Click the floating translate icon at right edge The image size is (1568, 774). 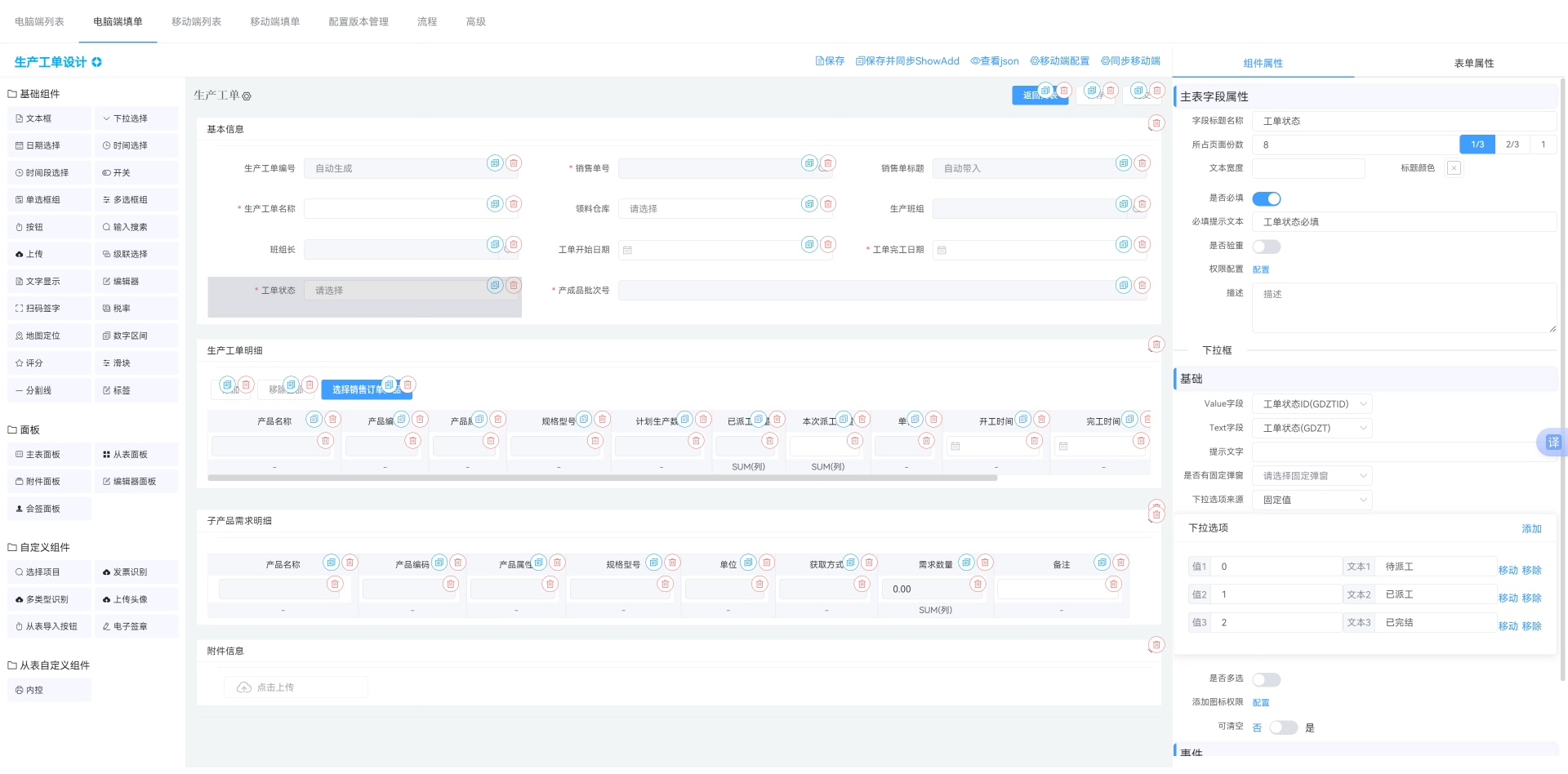(1552, 443)
